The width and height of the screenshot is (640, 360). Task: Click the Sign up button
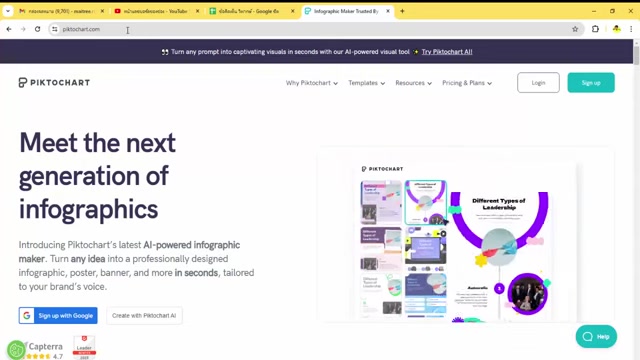[x=591, y=82]
